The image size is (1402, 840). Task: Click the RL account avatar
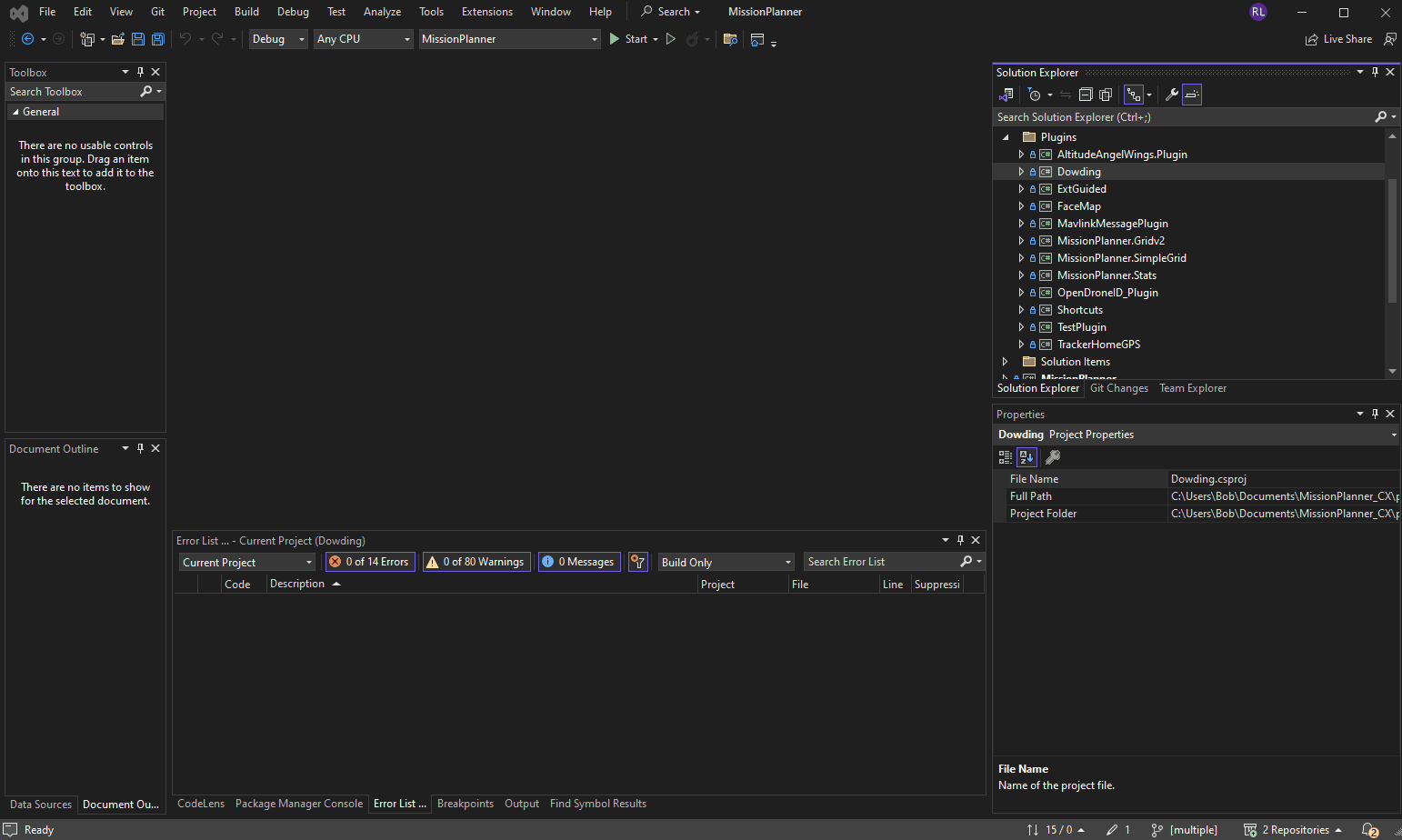(1258, 12)
